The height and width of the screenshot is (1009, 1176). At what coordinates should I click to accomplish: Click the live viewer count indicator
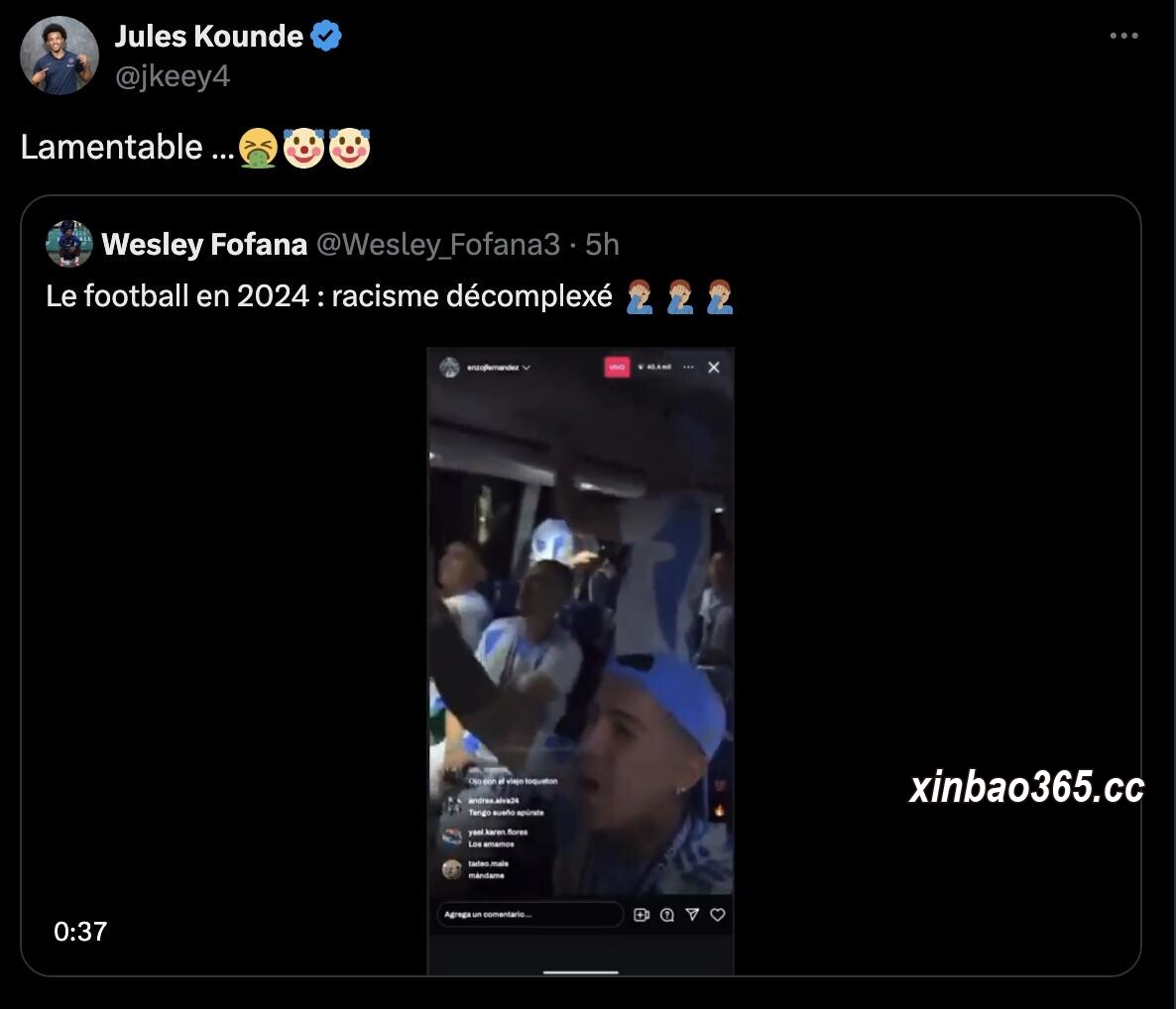[654, 368]
